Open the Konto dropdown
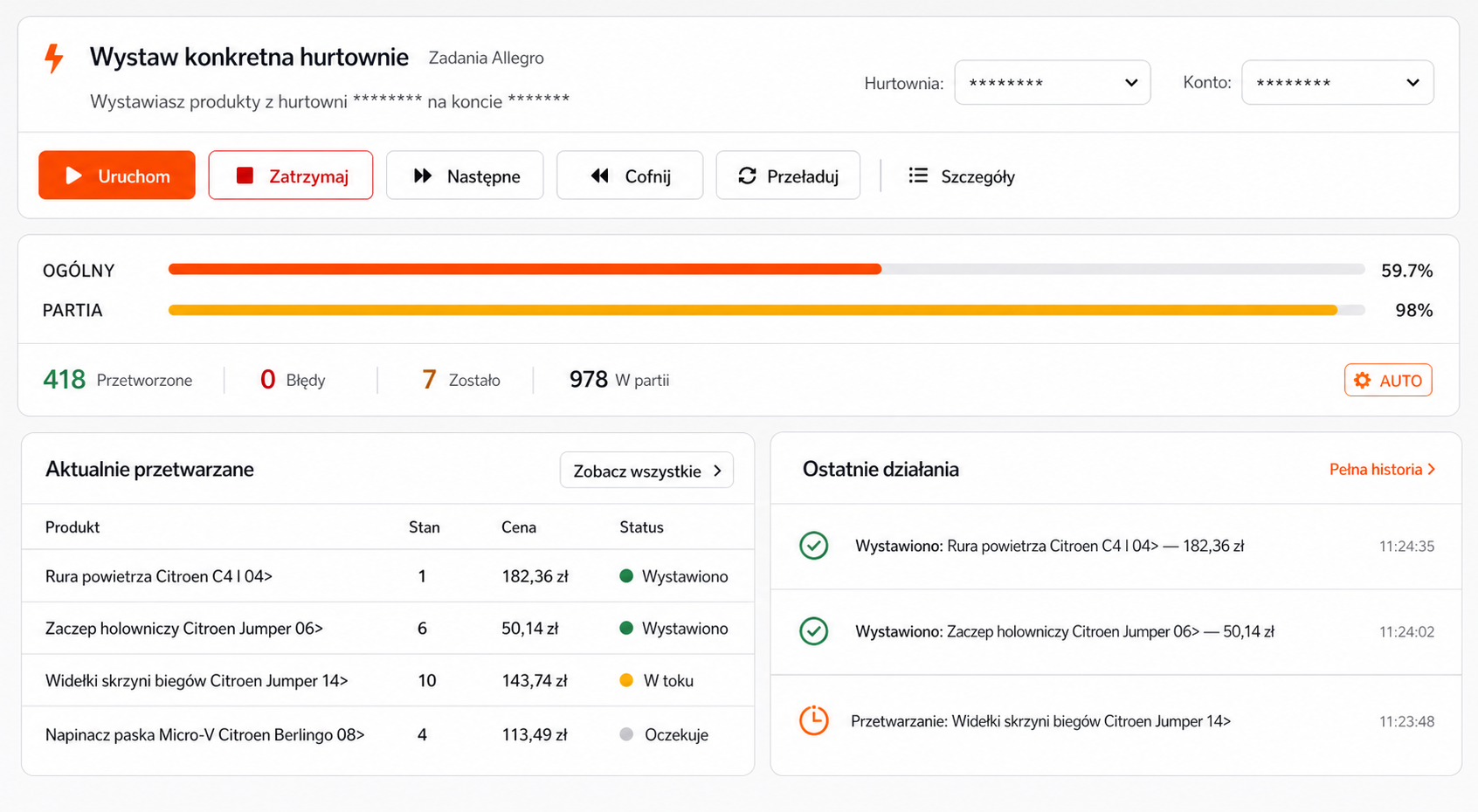Viewport: 1478px width, 812px height. point(1337,83)
